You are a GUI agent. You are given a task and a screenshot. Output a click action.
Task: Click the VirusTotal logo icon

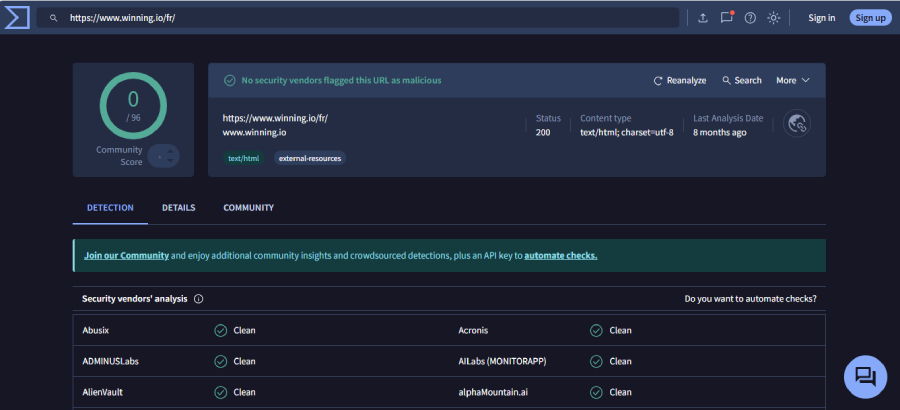click(16, 17)
